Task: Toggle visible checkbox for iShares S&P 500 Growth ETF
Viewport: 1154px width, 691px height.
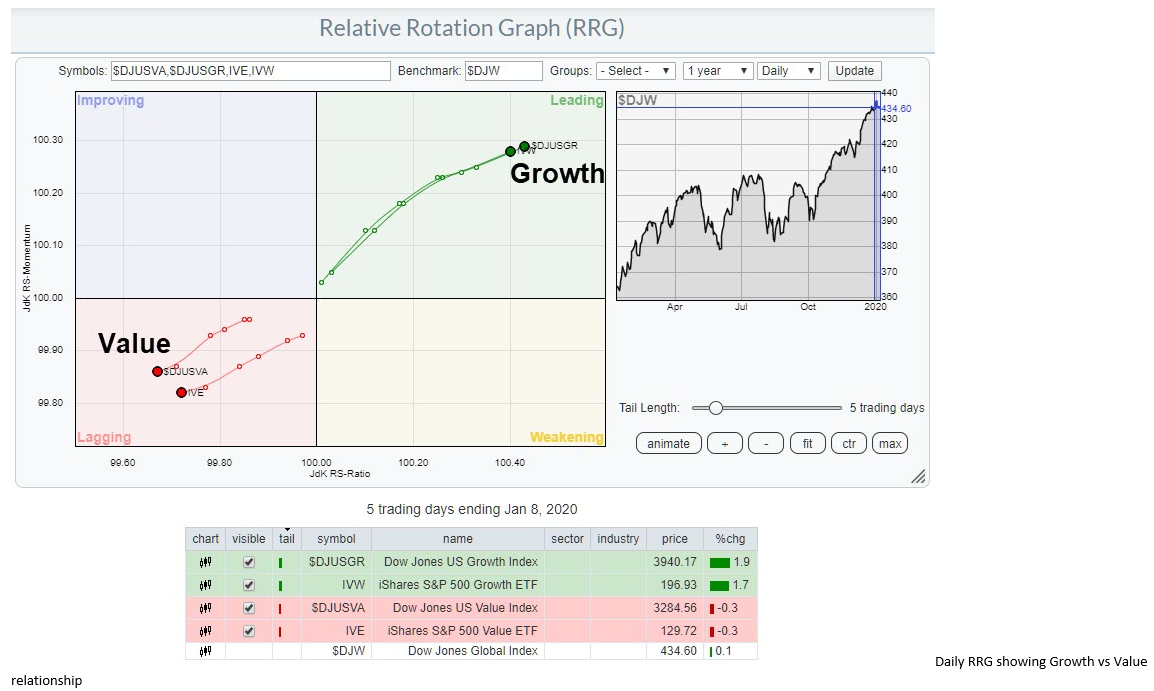Action: [x=249, y=585]
